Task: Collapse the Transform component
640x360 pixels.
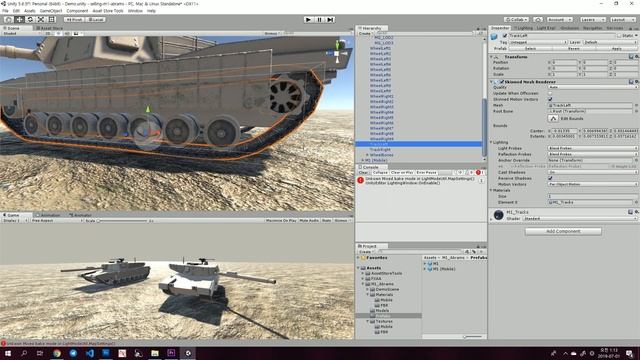Action: (491, 57)
